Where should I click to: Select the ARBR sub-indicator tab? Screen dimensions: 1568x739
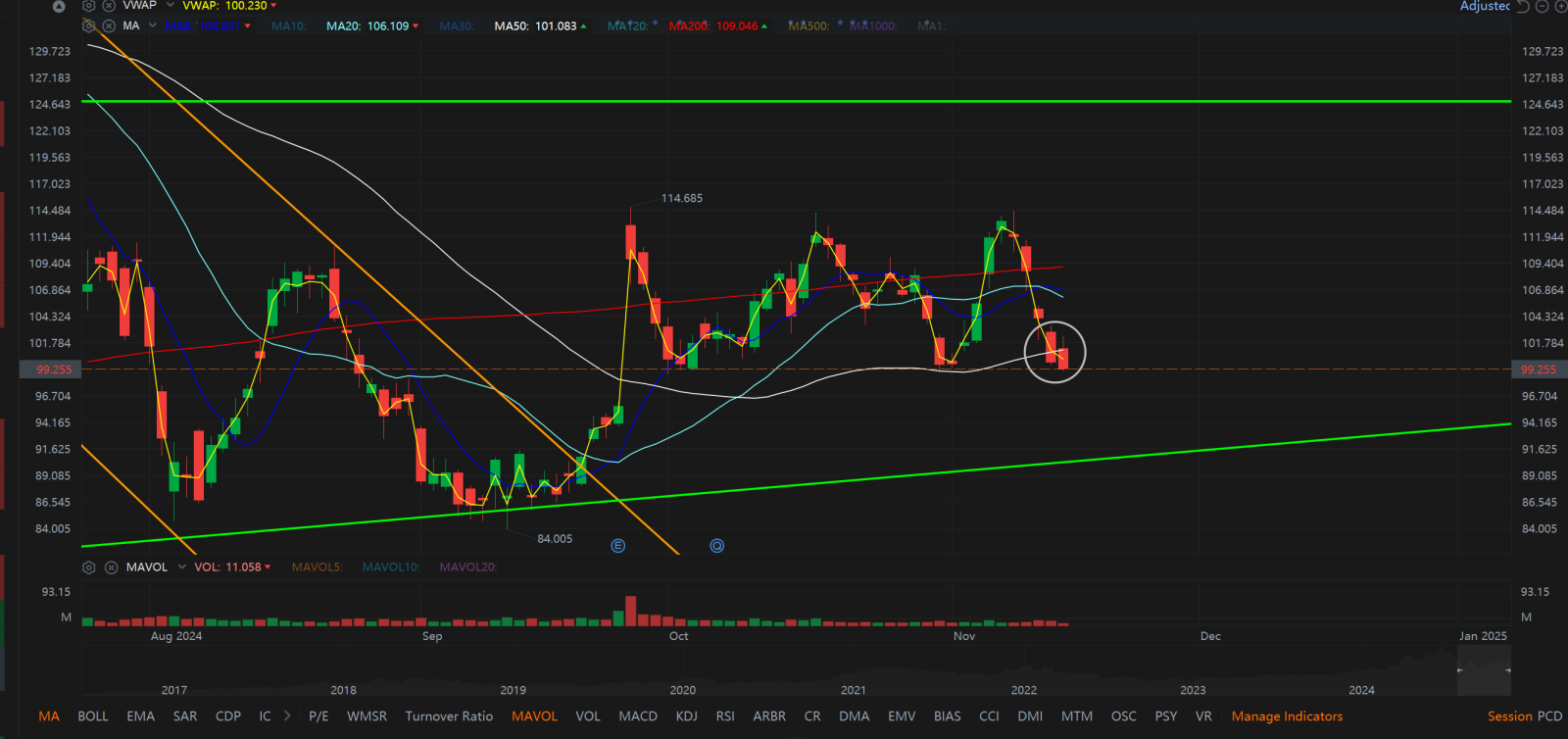coord(769,716)
